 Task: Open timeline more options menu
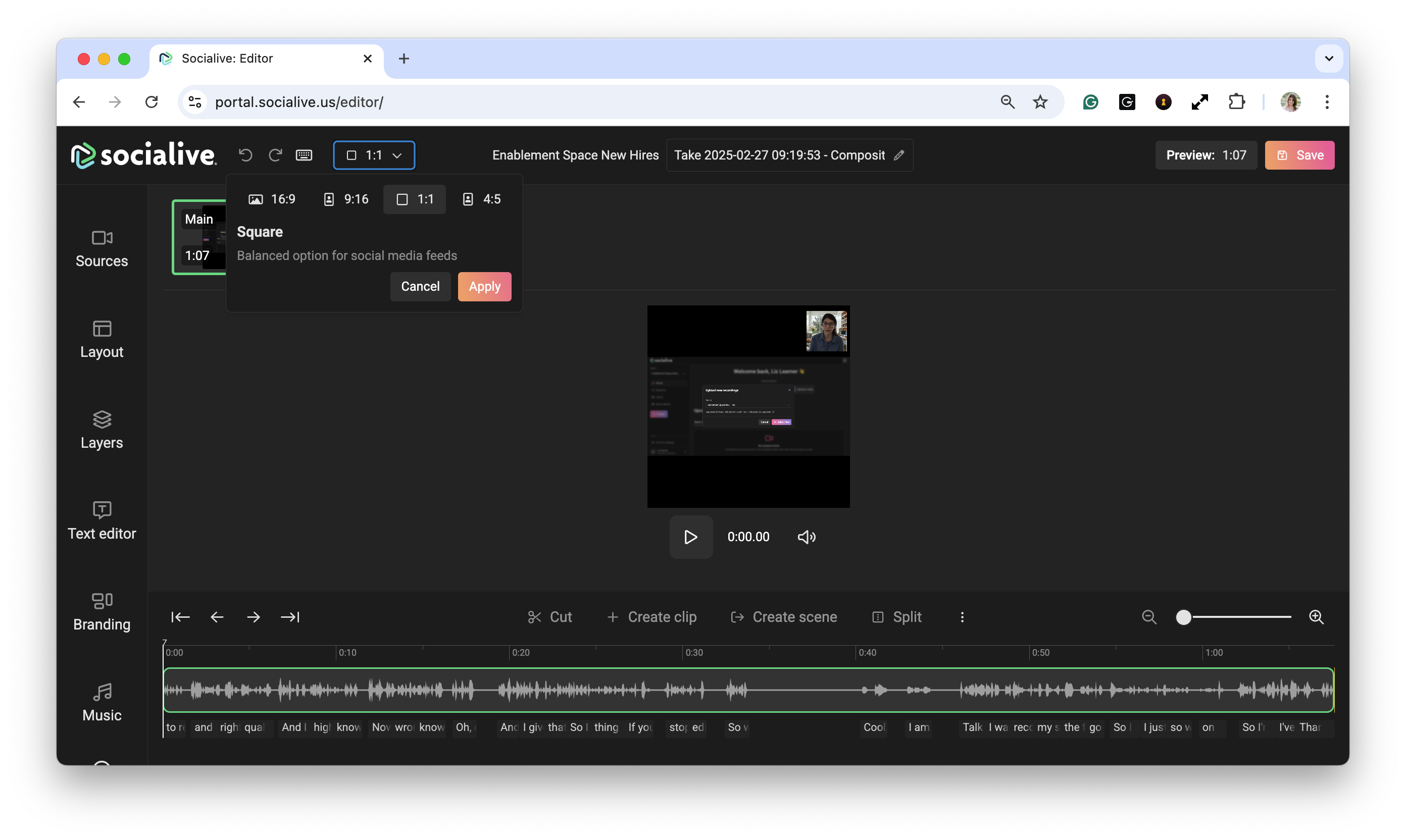click(962, 617)
